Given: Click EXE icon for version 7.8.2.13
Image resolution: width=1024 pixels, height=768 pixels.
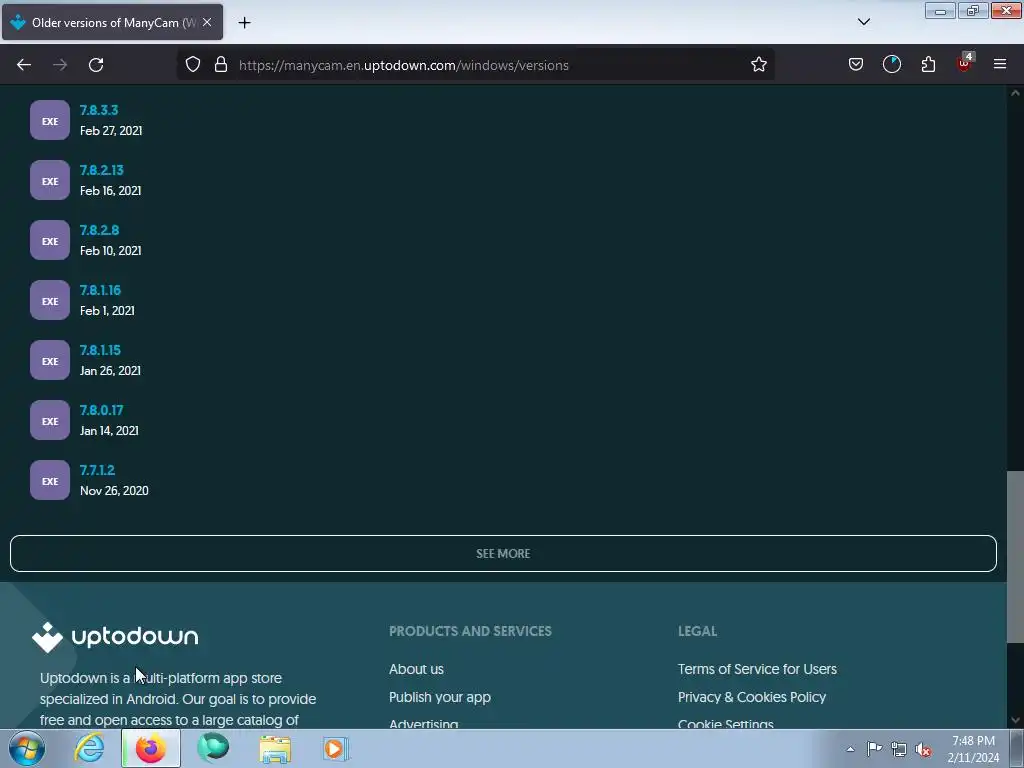Looking at the screenshot, I should [x=50, y=180].
